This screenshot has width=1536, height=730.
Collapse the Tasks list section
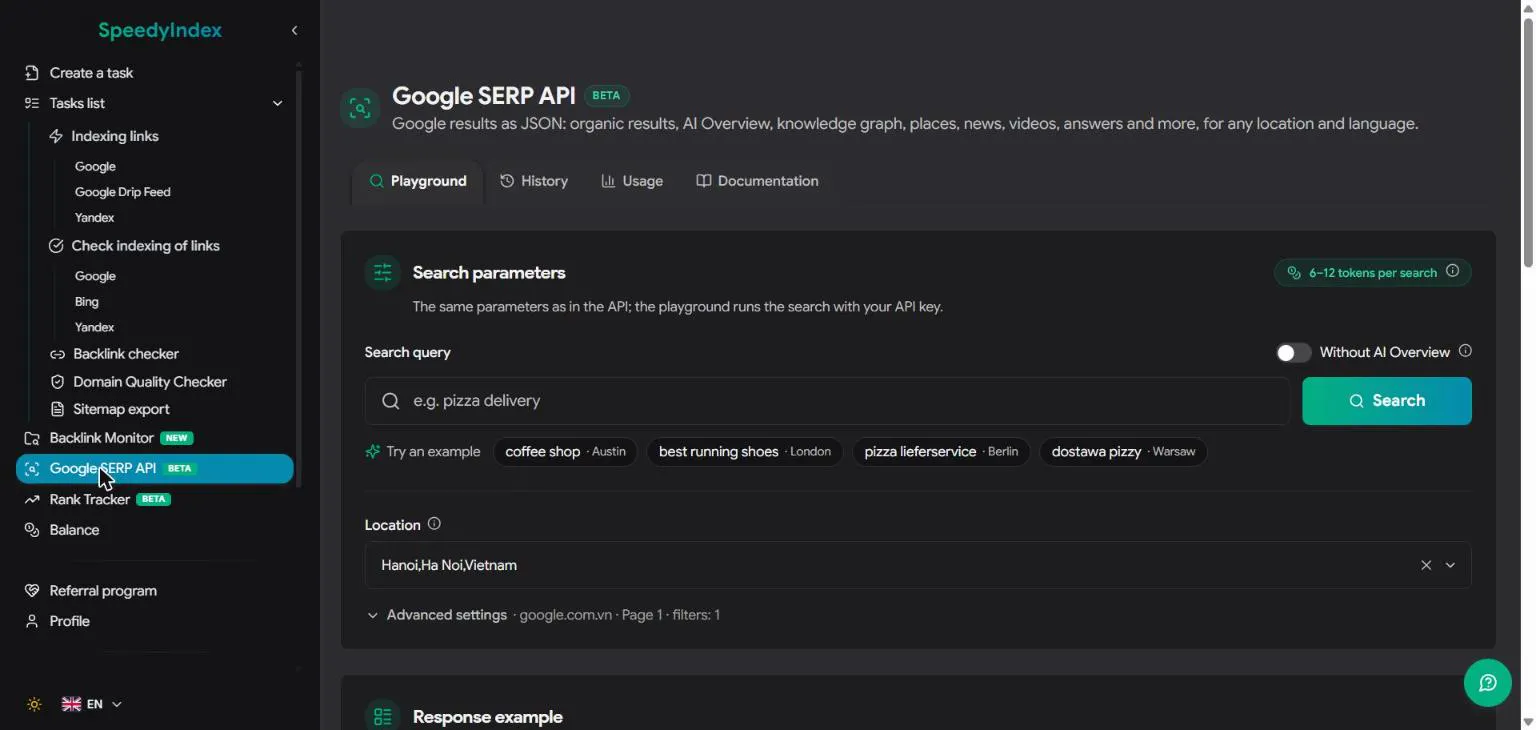click(277, 103)
